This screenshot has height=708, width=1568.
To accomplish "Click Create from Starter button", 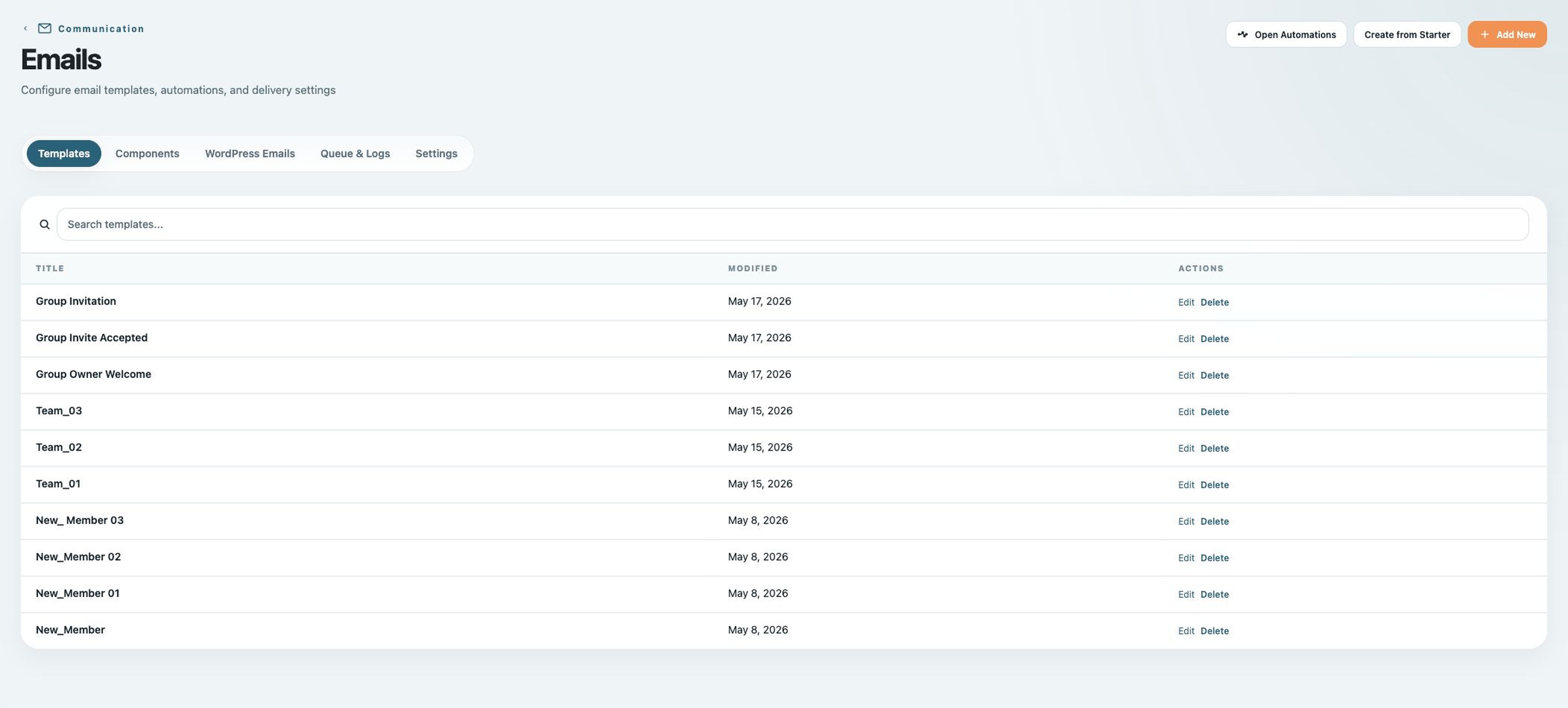I will pyautogui.click(x=1407, y=35).
